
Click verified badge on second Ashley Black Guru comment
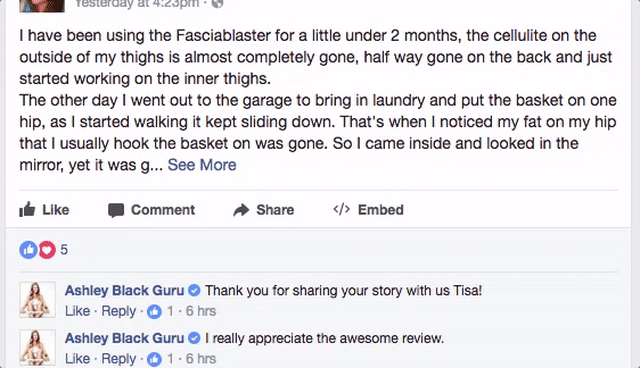[195, 338]
